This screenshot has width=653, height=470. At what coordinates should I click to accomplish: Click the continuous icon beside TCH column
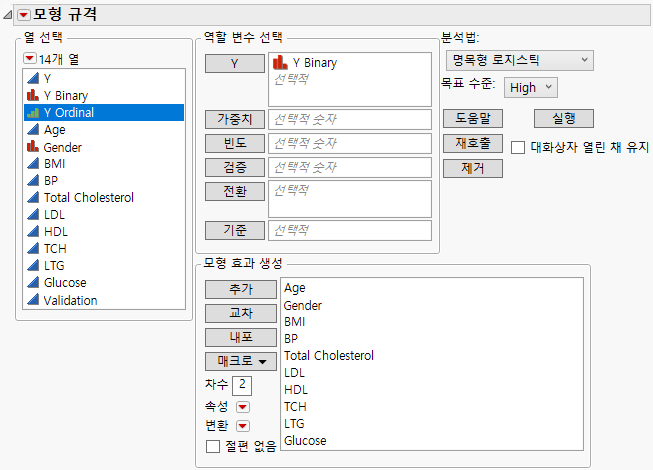tap(33, 249)
